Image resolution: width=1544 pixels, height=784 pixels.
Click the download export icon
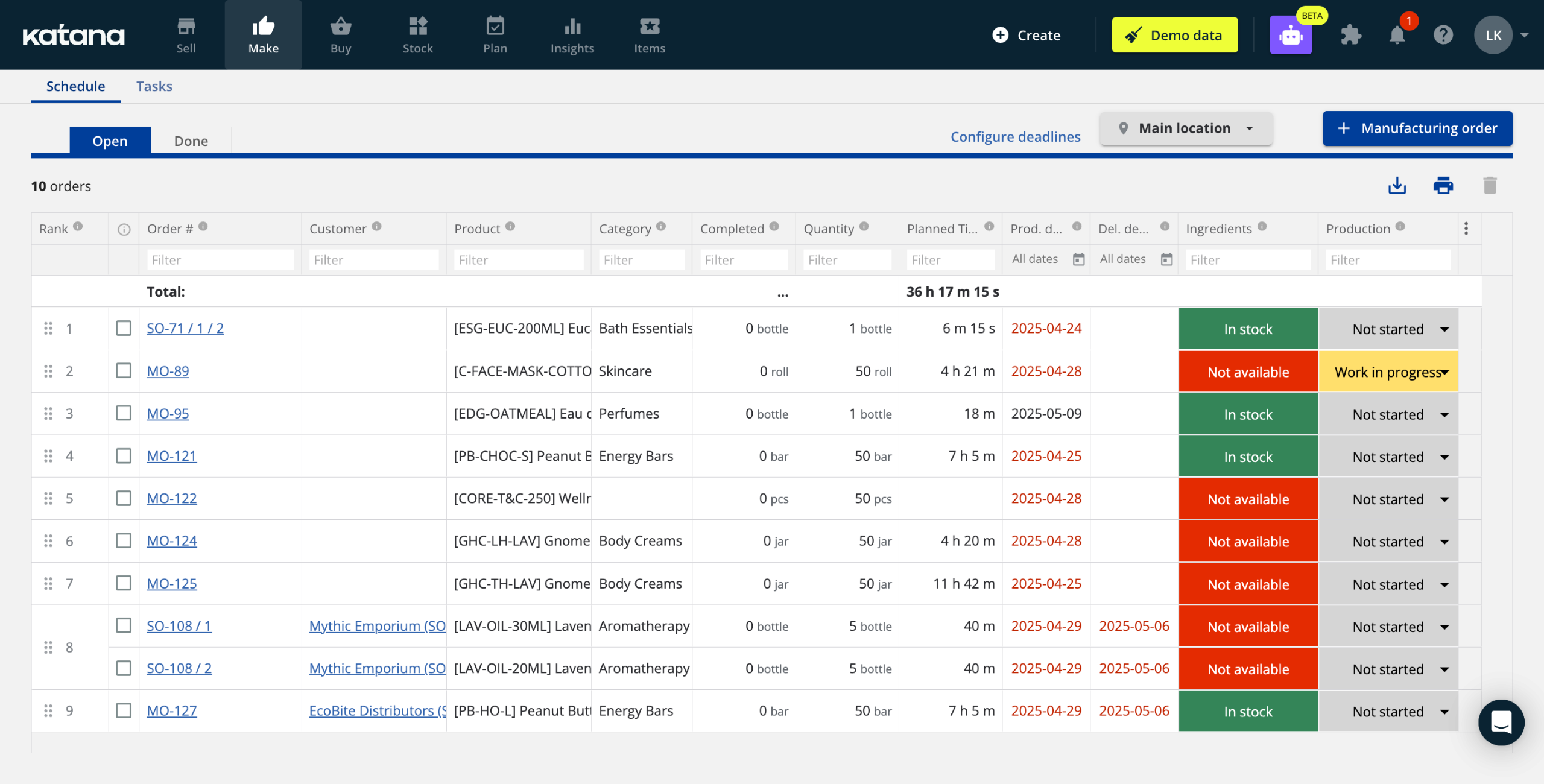click(x=1397, y=186)
